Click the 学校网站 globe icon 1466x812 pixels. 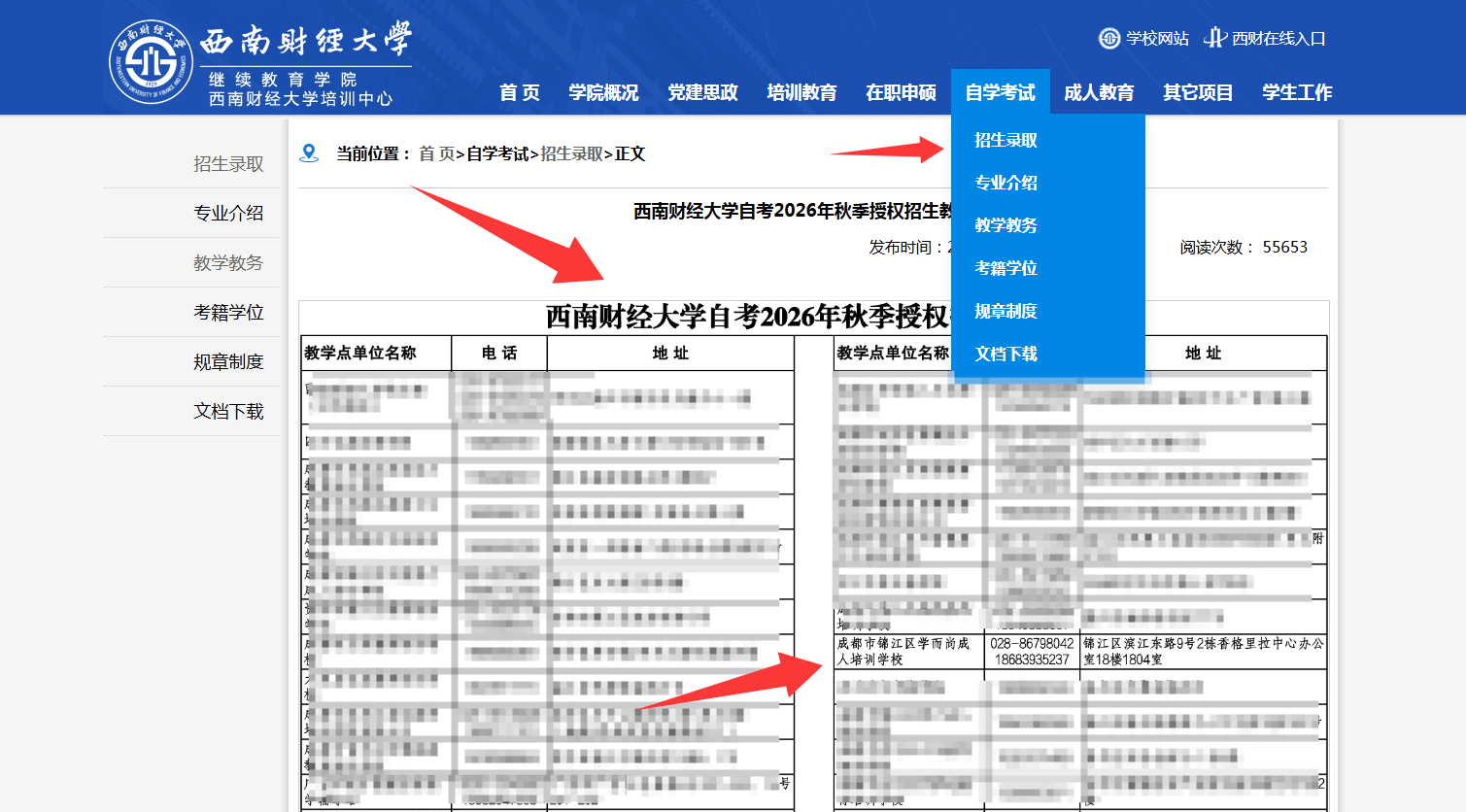click(x=1108, y=38)
